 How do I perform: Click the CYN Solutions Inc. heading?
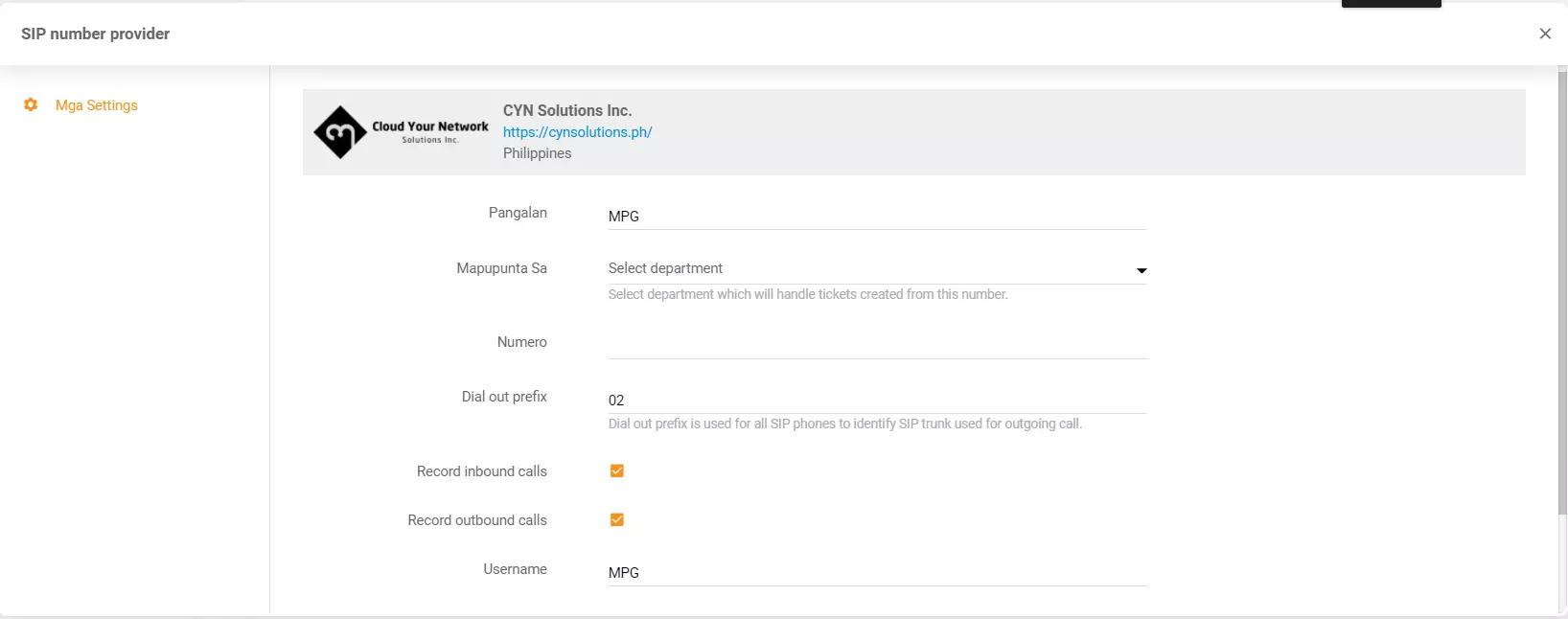[567, 110]
